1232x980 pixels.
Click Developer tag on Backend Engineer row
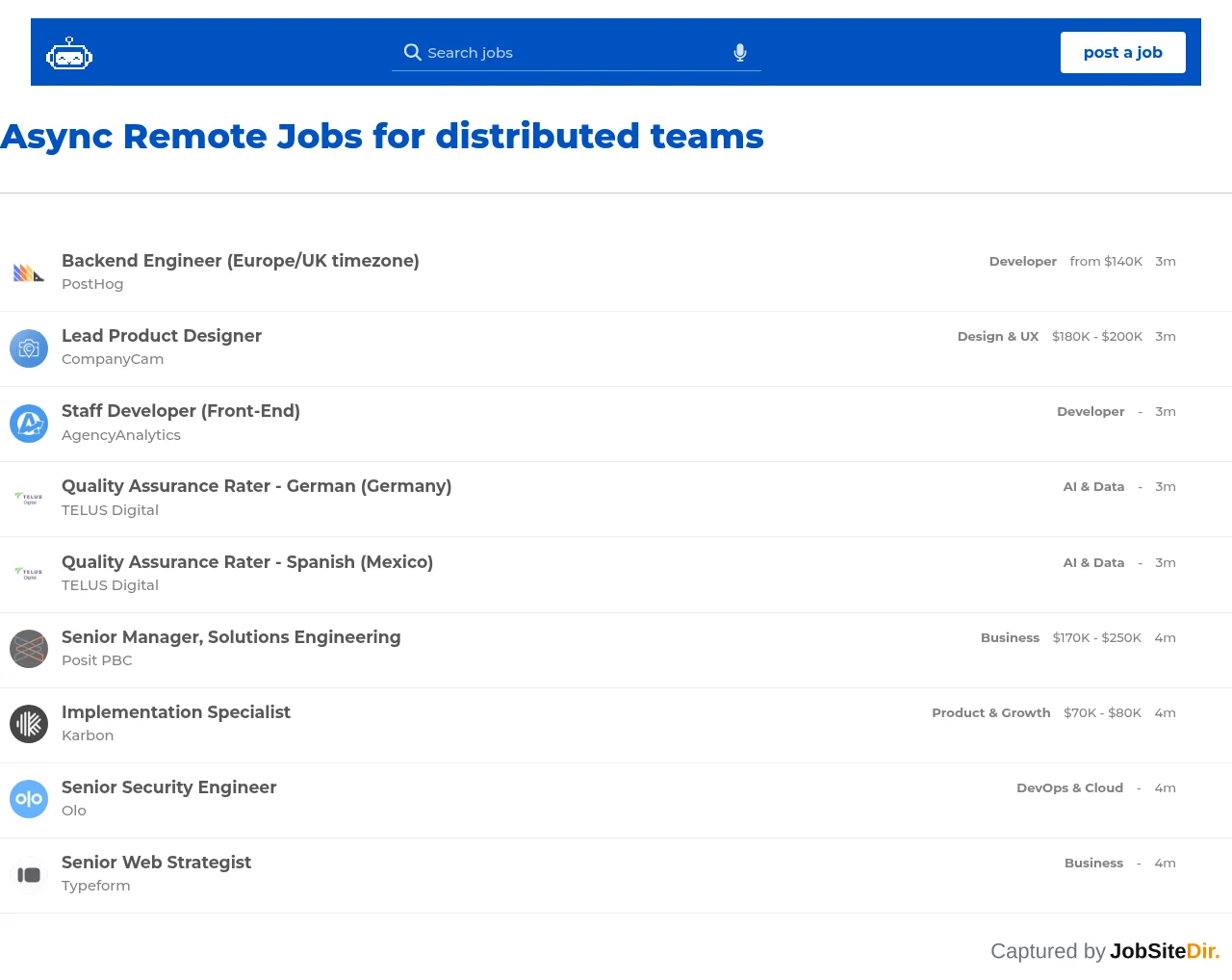click(1023, 261)
